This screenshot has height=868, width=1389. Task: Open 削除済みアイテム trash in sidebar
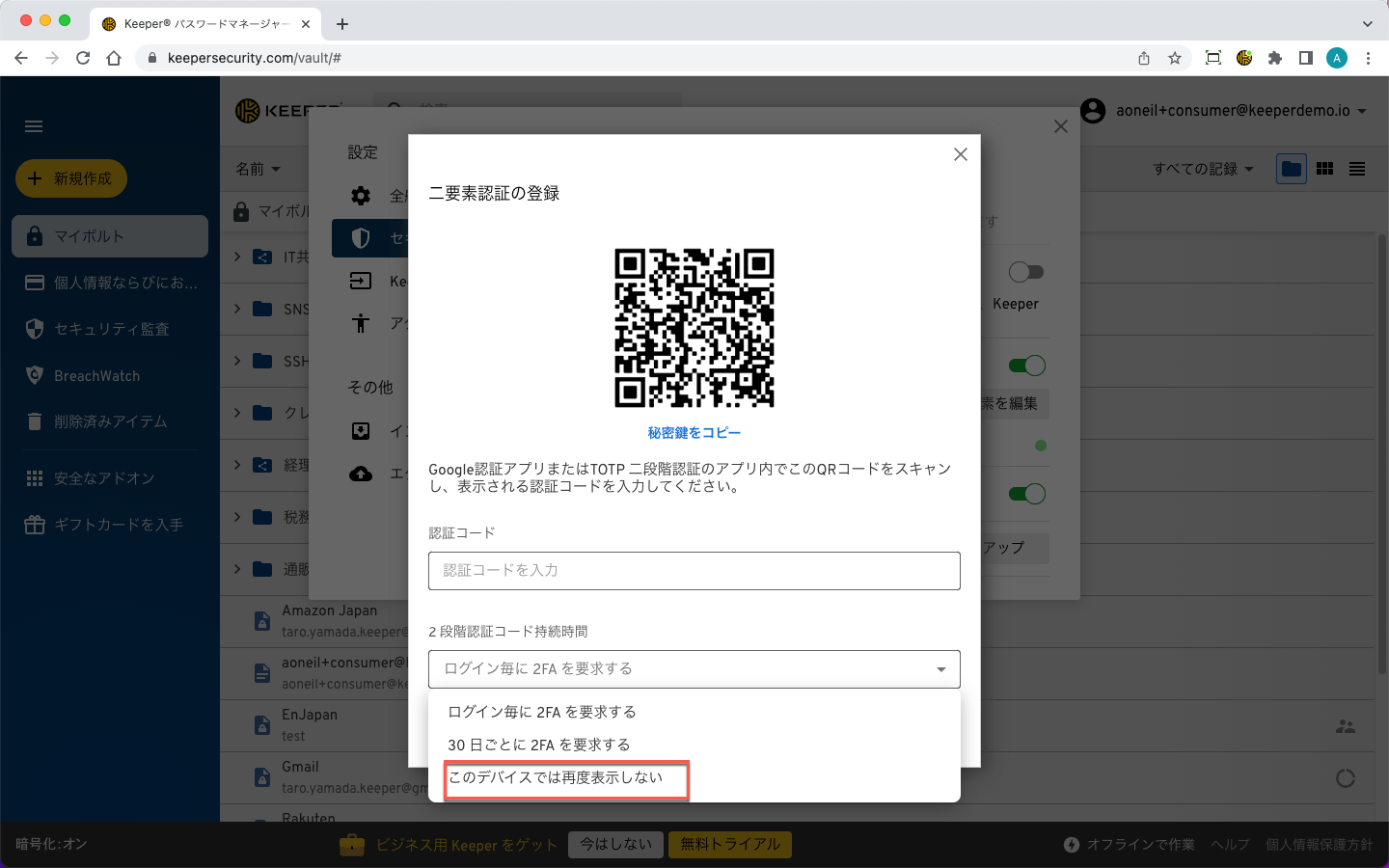[110, 421]
